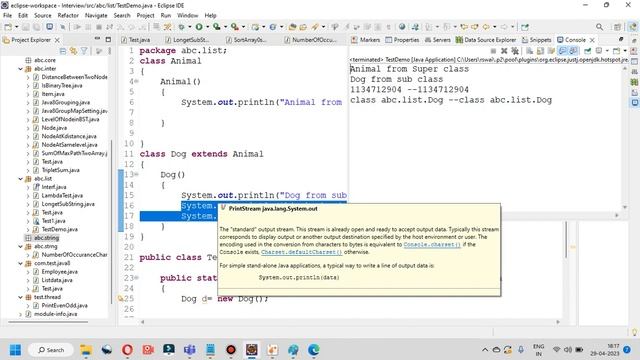Open Opera browser from taskbar
The image size is (640, 360).
pos(127,350)
